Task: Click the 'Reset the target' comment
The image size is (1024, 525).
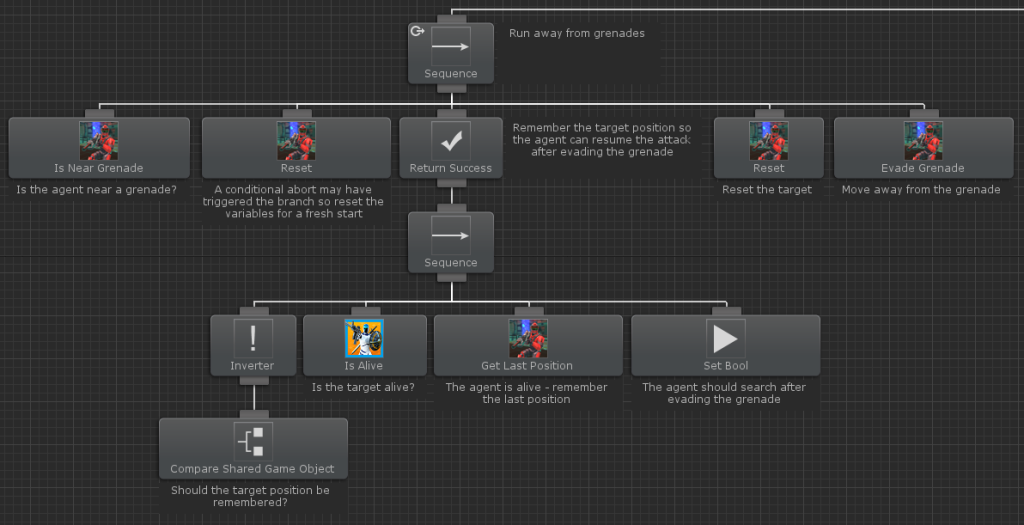Action: 767,189
